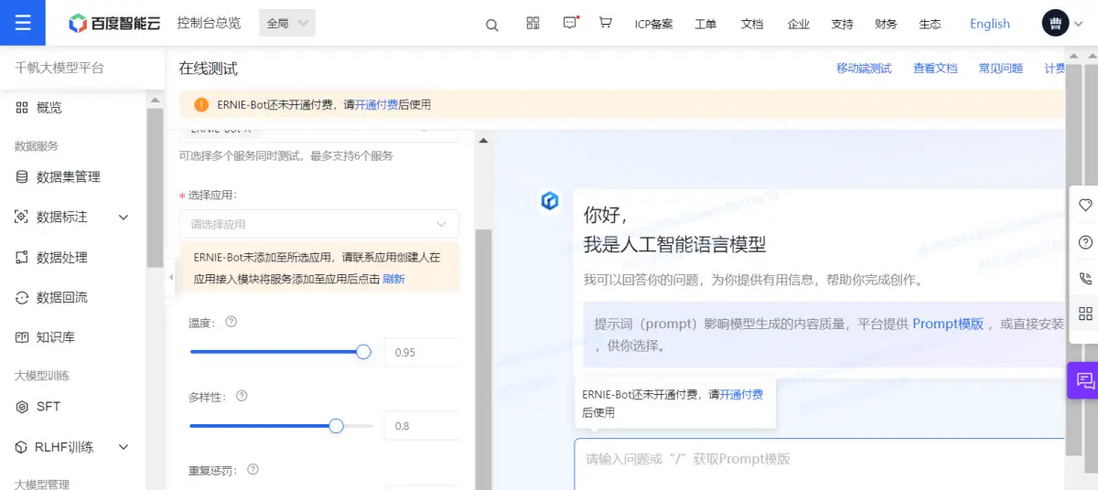Click the 温度 value field 0.95
Screen dimensions: 1098x490
(x=422, y=352)
